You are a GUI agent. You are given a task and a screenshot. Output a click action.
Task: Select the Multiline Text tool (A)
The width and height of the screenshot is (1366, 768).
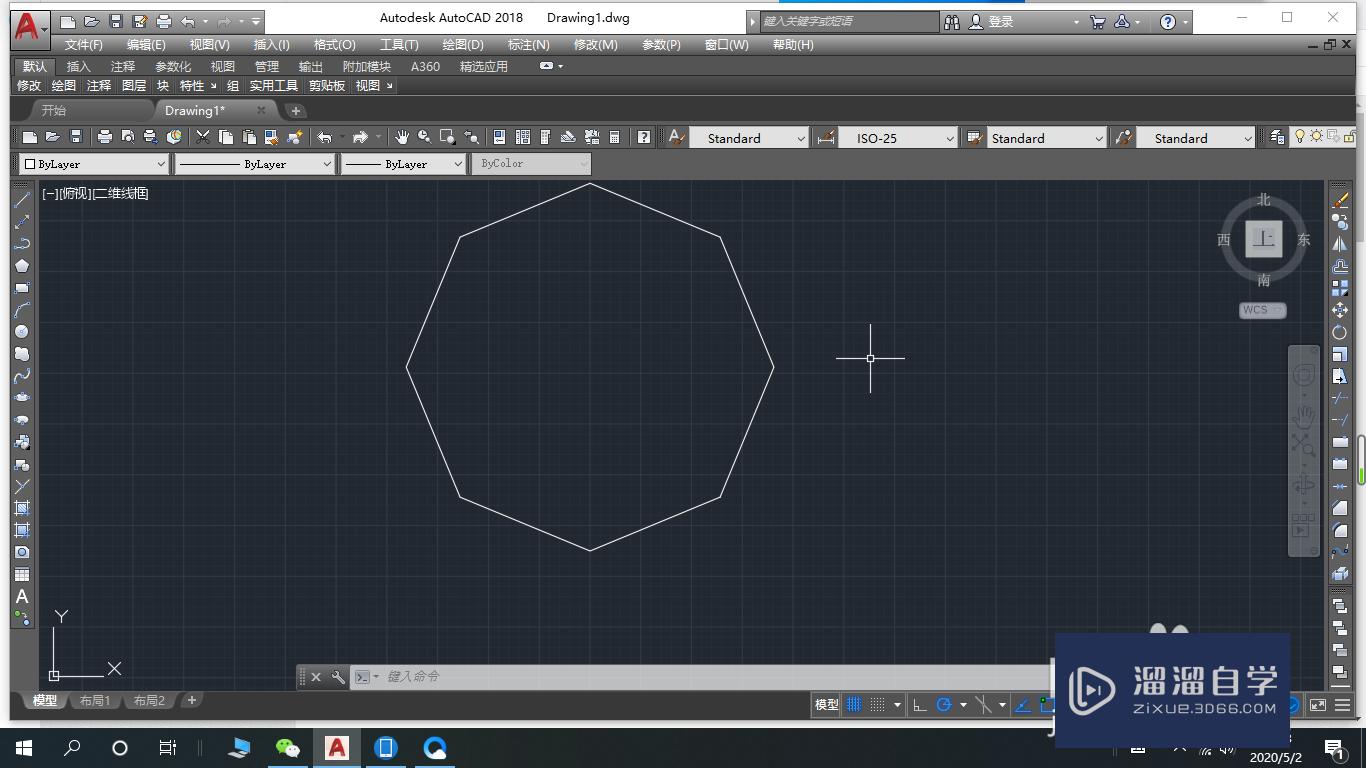point(22,596)
